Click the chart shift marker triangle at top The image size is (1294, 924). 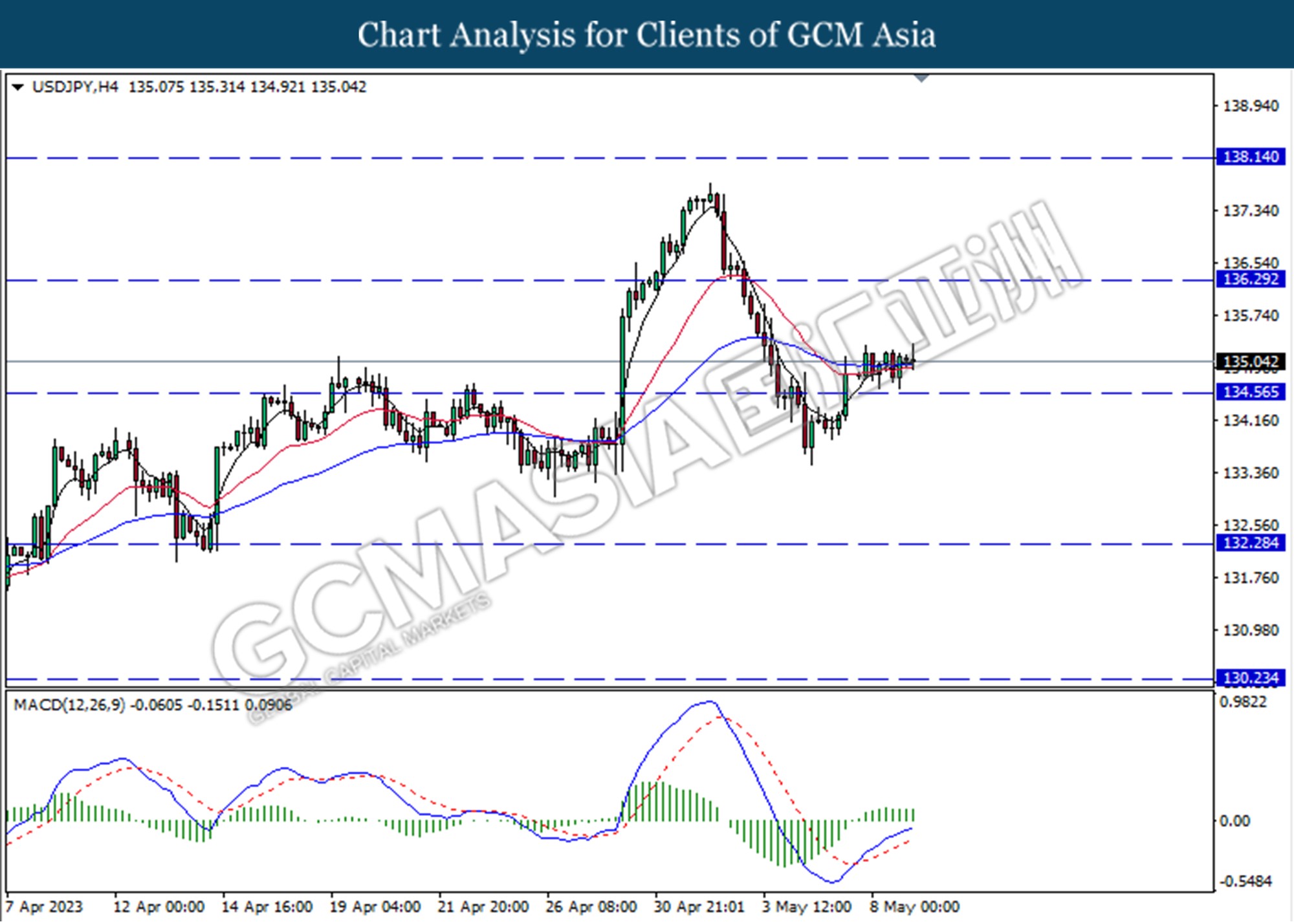point(922,78)
